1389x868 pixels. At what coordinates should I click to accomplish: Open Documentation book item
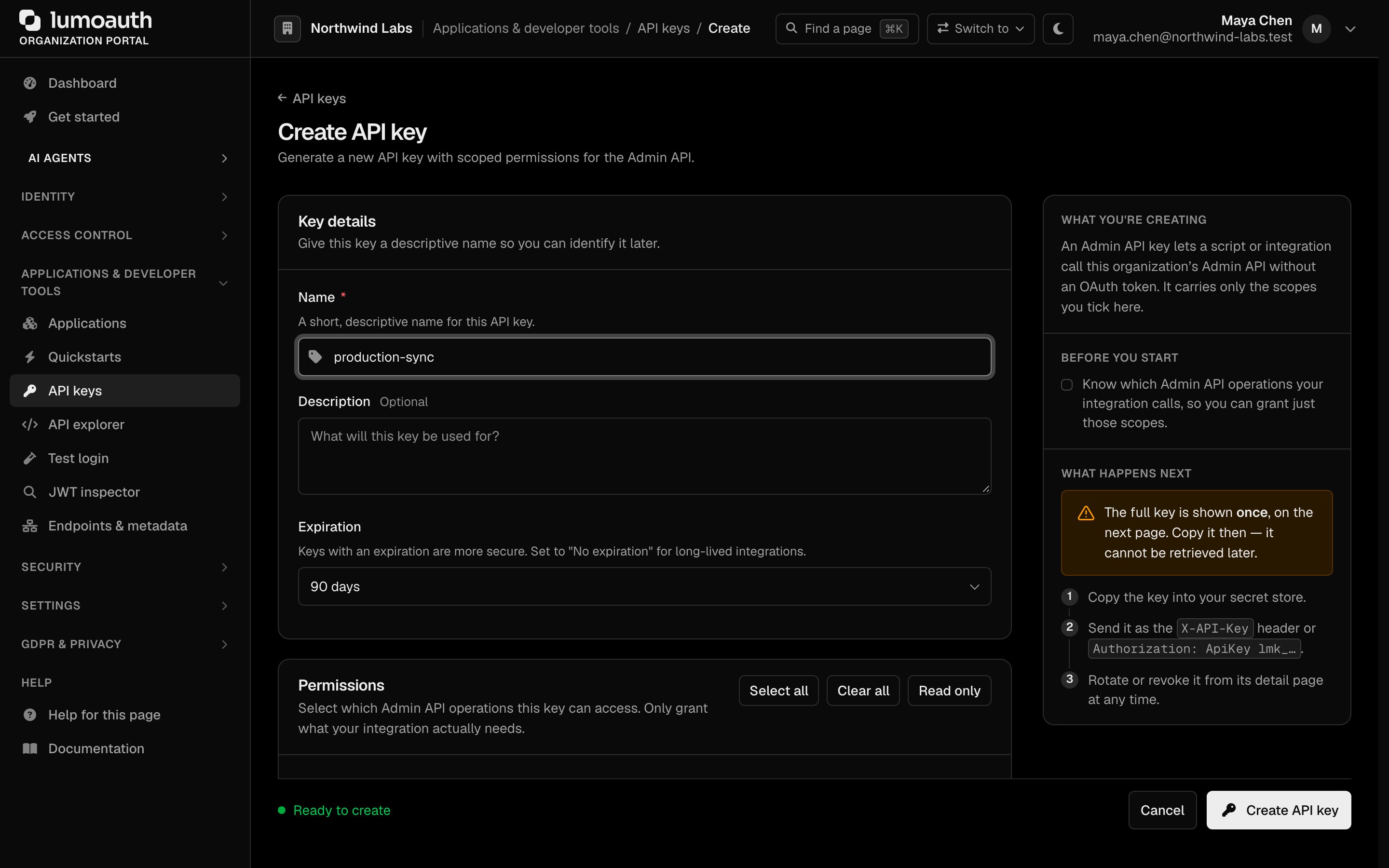[x=124, y=748]
